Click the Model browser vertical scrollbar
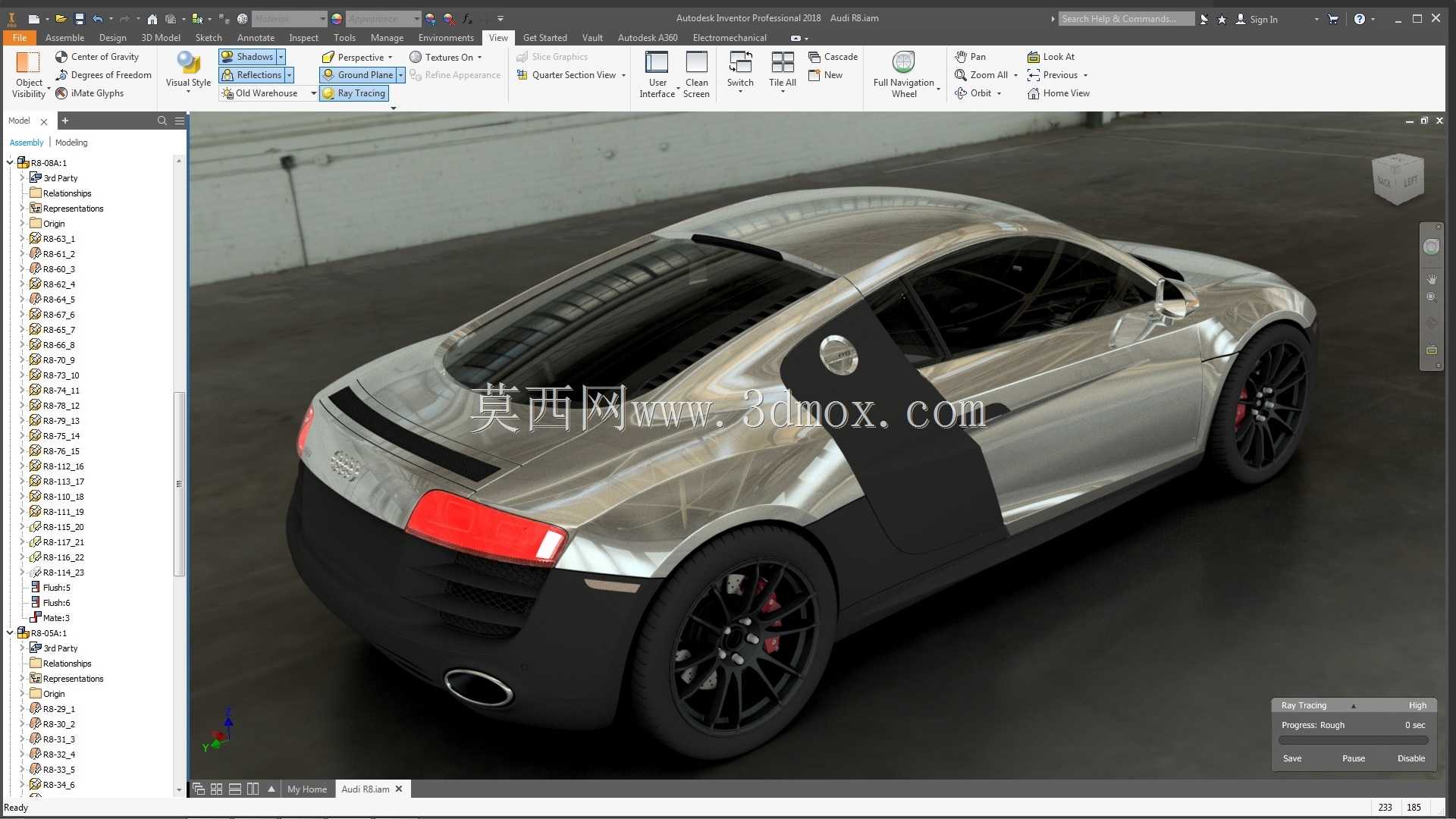The height and width of the screenshot is (819, 1456). coord(179,483)
